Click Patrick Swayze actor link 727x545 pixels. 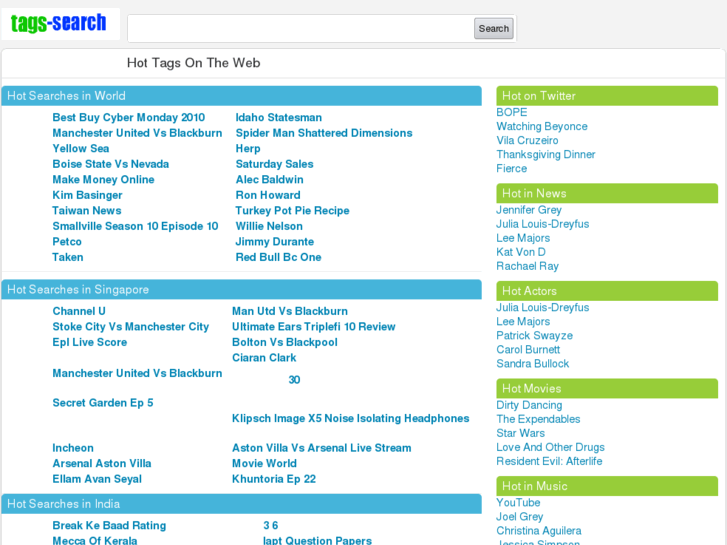point(535,335)
